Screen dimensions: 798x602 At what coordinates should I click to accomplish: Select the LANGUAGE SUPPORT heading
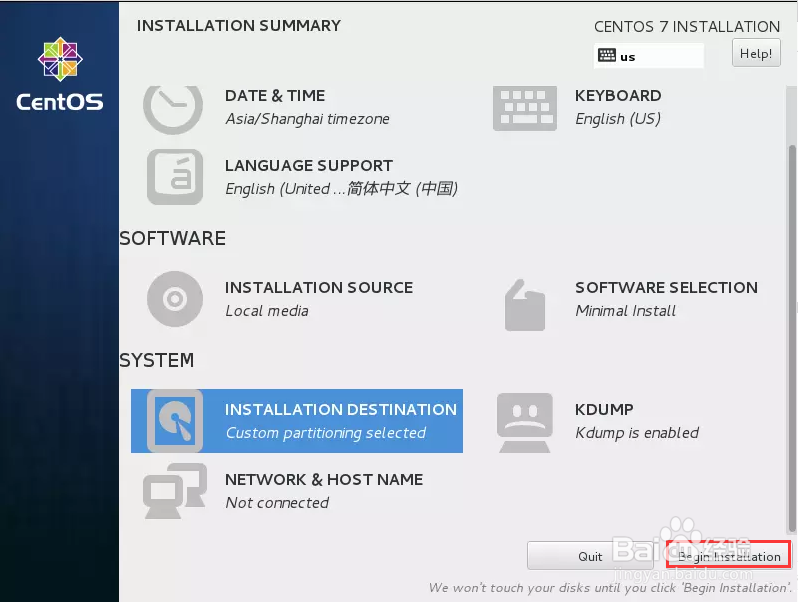pos(308,165)
